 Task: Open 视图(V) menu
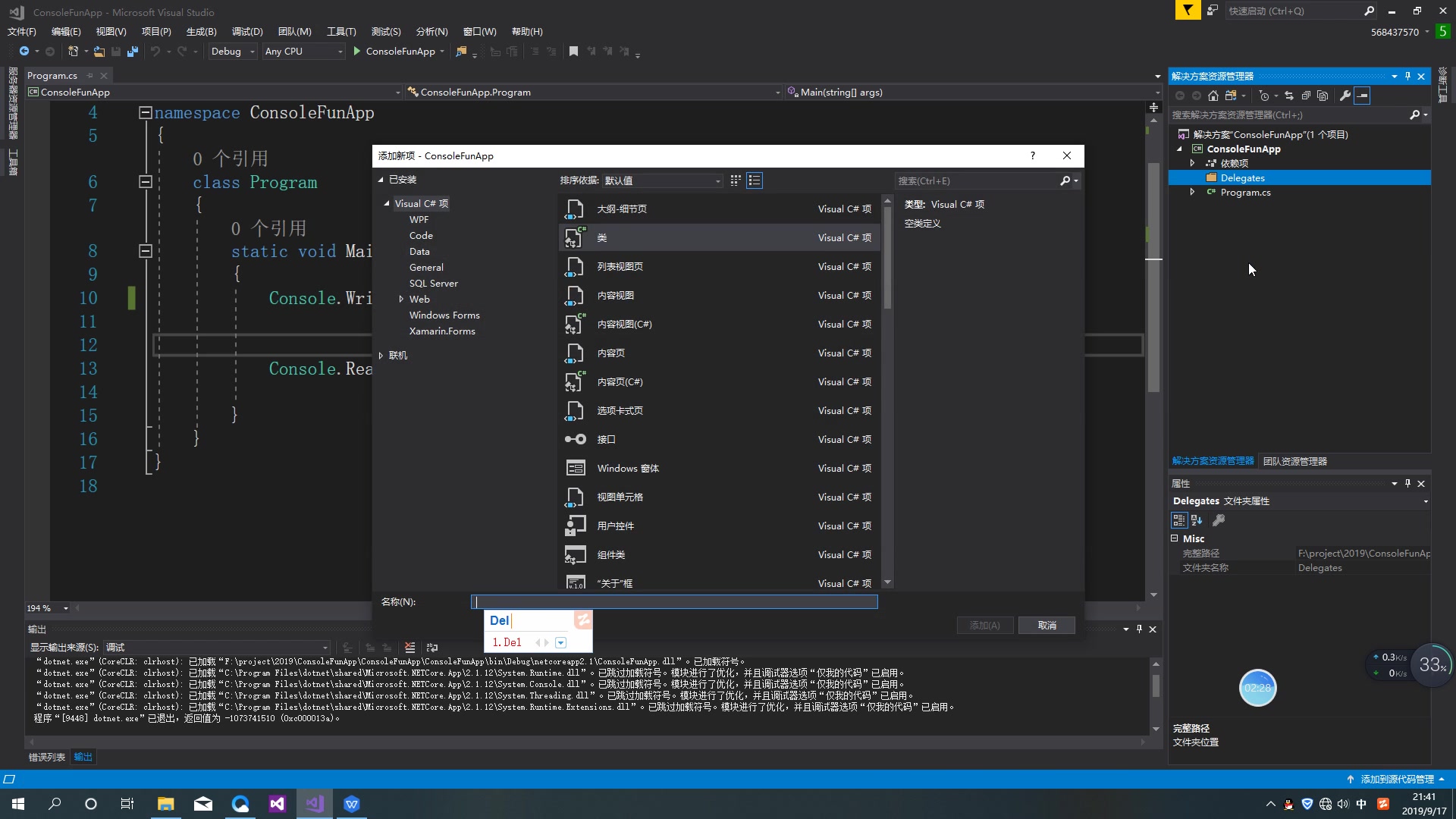pyautogui.click(x=111, y=31)
